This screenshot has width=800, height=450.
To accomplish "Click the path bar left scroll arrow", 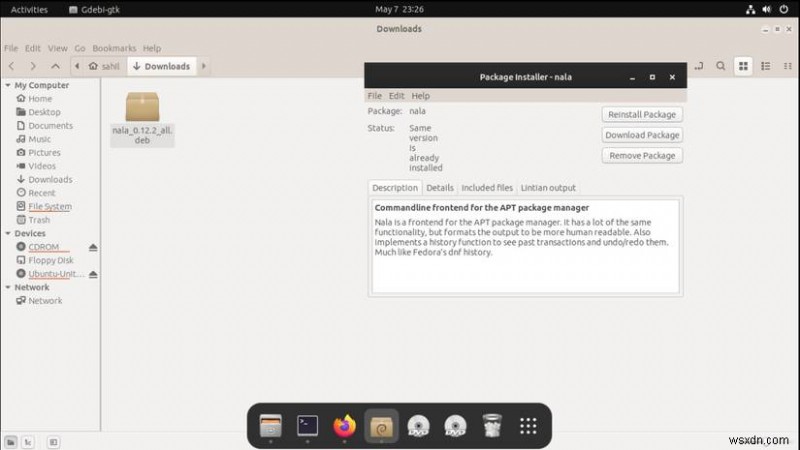I will 77,66.
